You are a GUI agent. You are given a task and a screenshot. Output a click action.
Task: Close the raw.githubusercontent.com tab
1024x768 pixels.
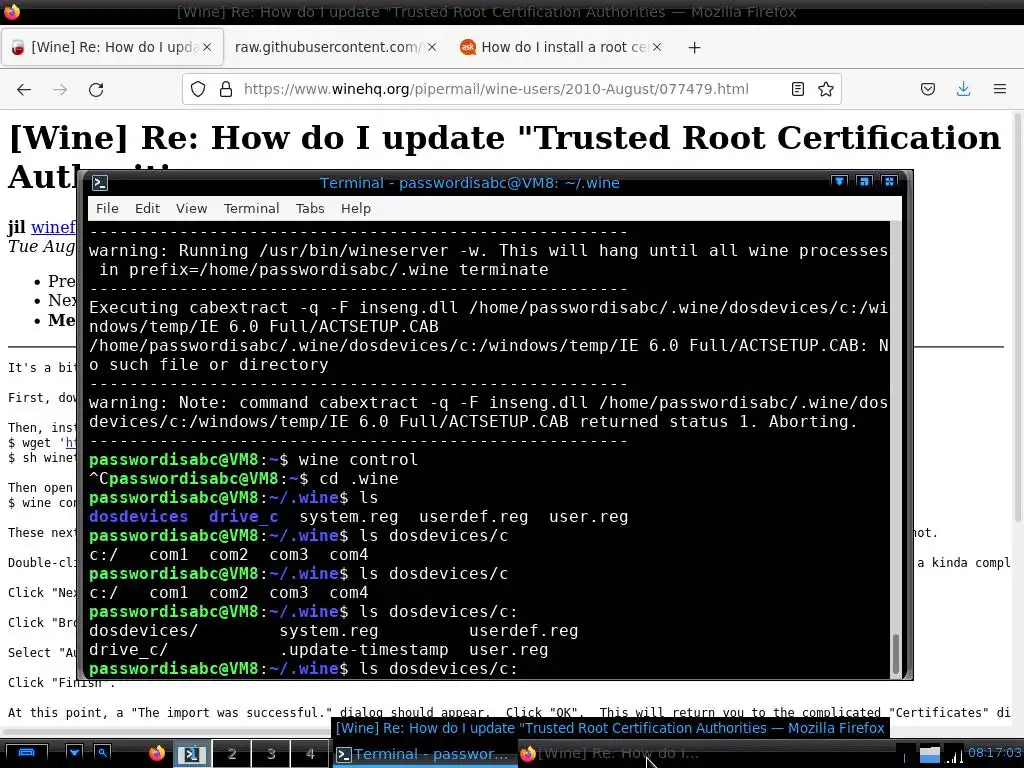(x=432, y=47)
